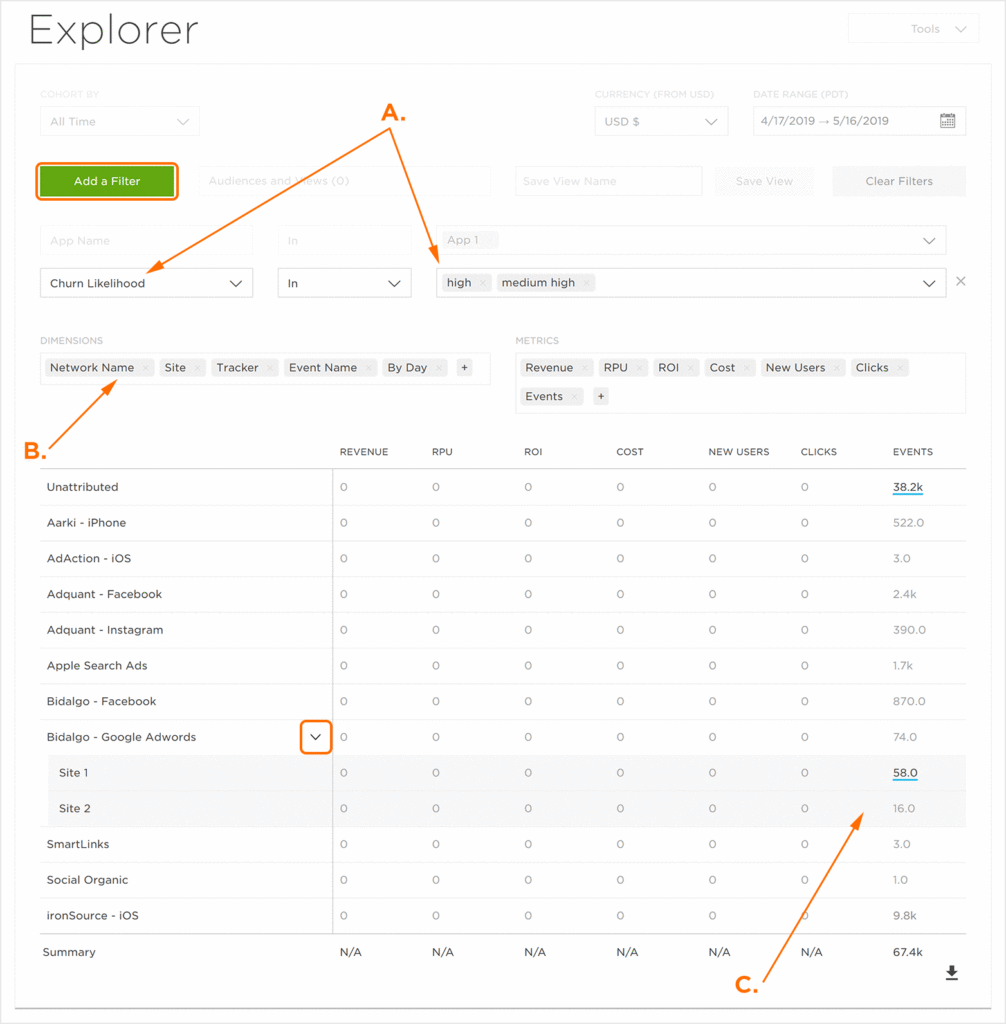Viewport: 1006px width, 1024px height.
Task: Select the Adquant - Instagram row
Action: click(x=503, y=630)
